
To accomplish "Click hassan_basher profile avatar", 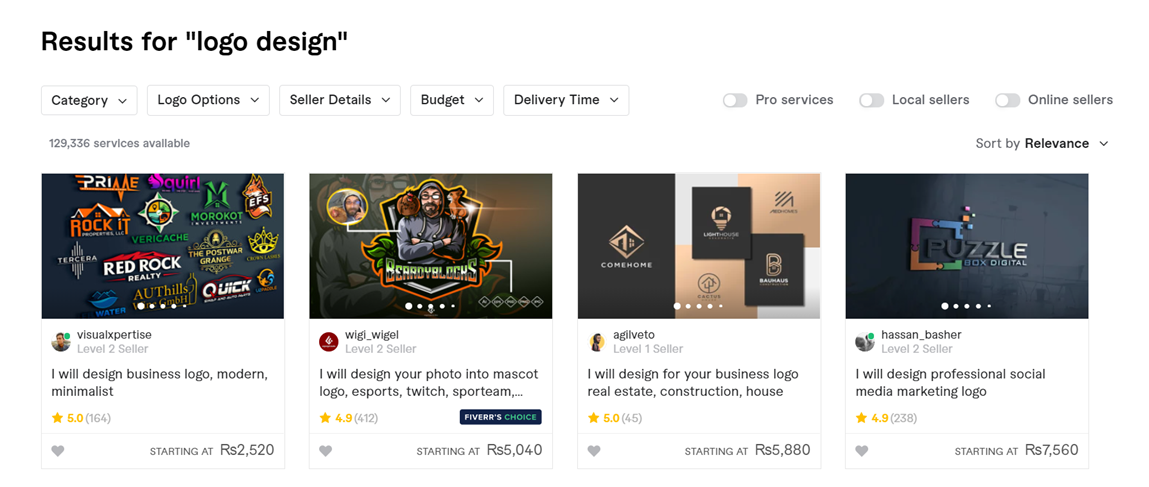I will pyautogui.click(x=865, y=342).
